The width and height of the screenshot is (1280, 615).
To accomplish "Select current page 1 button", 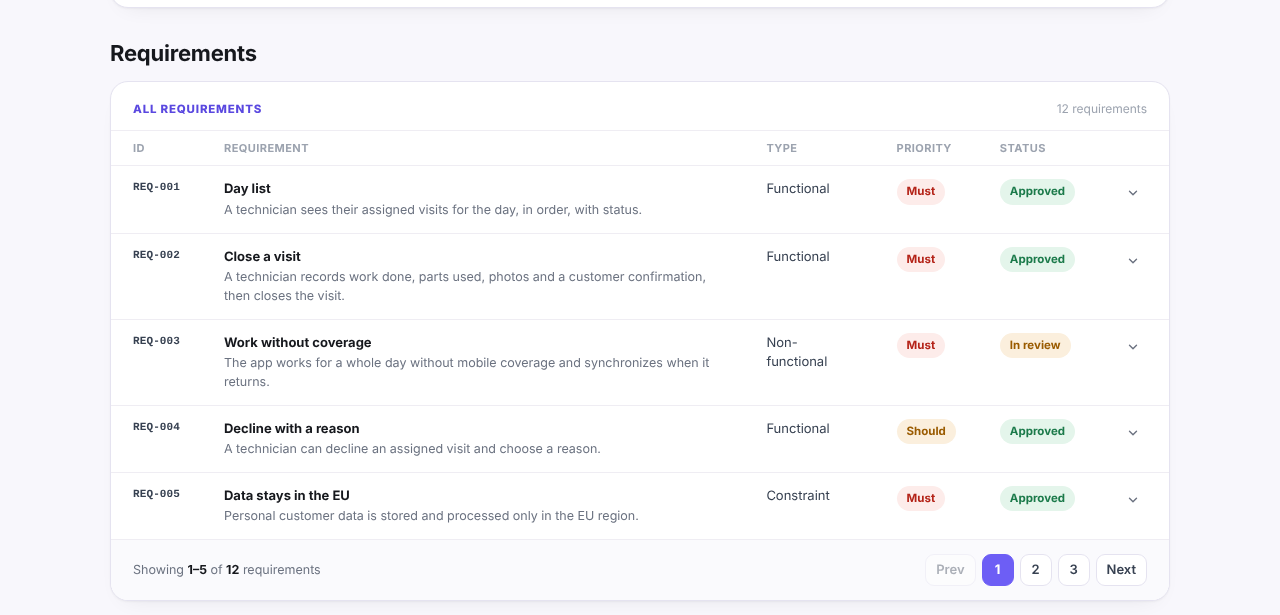I will click(x=997, y=570).
